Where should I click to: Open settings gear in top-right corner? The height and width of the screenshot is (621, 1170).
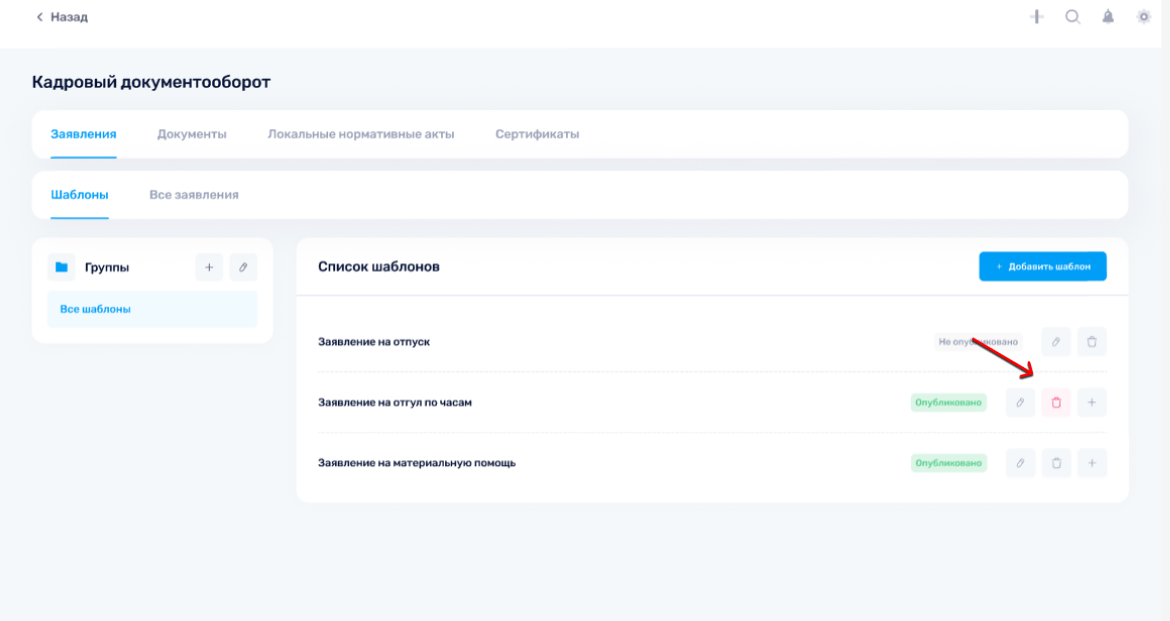point(1144,17)
